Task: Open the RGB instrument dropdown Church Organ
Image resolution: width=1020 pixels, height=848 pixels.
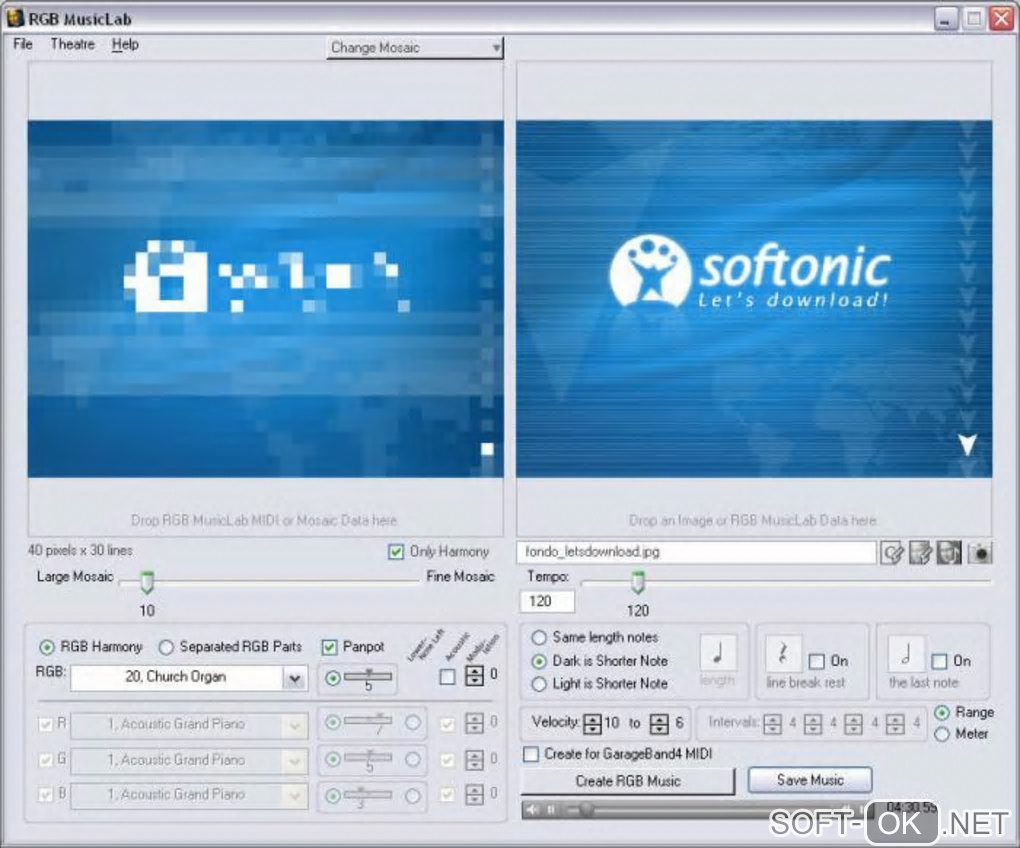Action: [x=189, y=678]
